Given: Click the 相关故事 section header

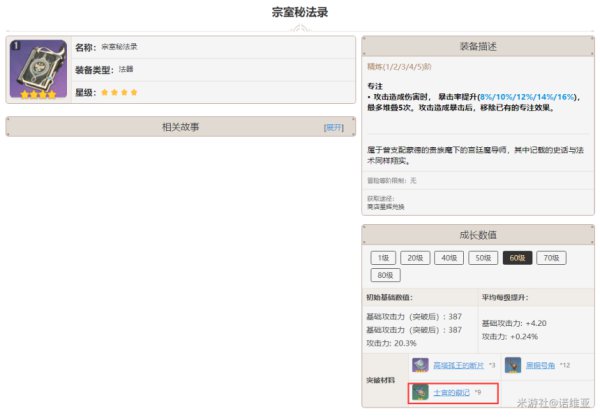Looking at the screenshot, I should click(180, 128).
